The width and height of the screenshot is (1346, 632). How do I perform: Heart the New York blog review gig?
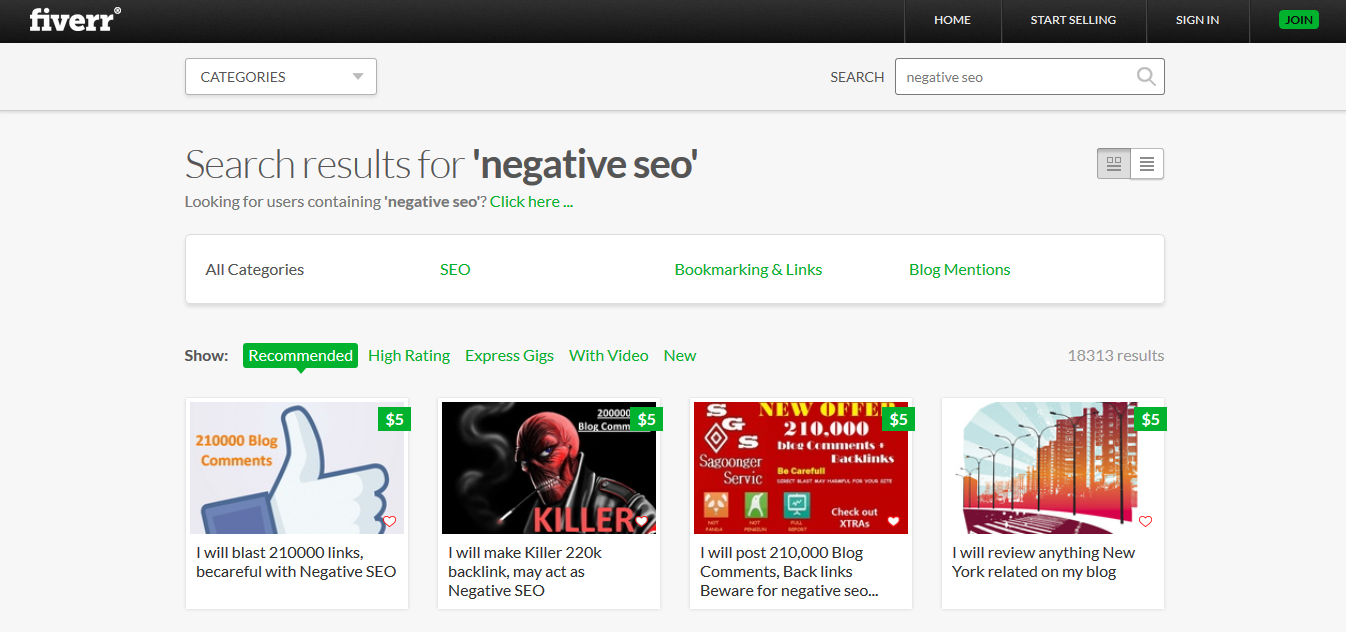[1146, 521]
